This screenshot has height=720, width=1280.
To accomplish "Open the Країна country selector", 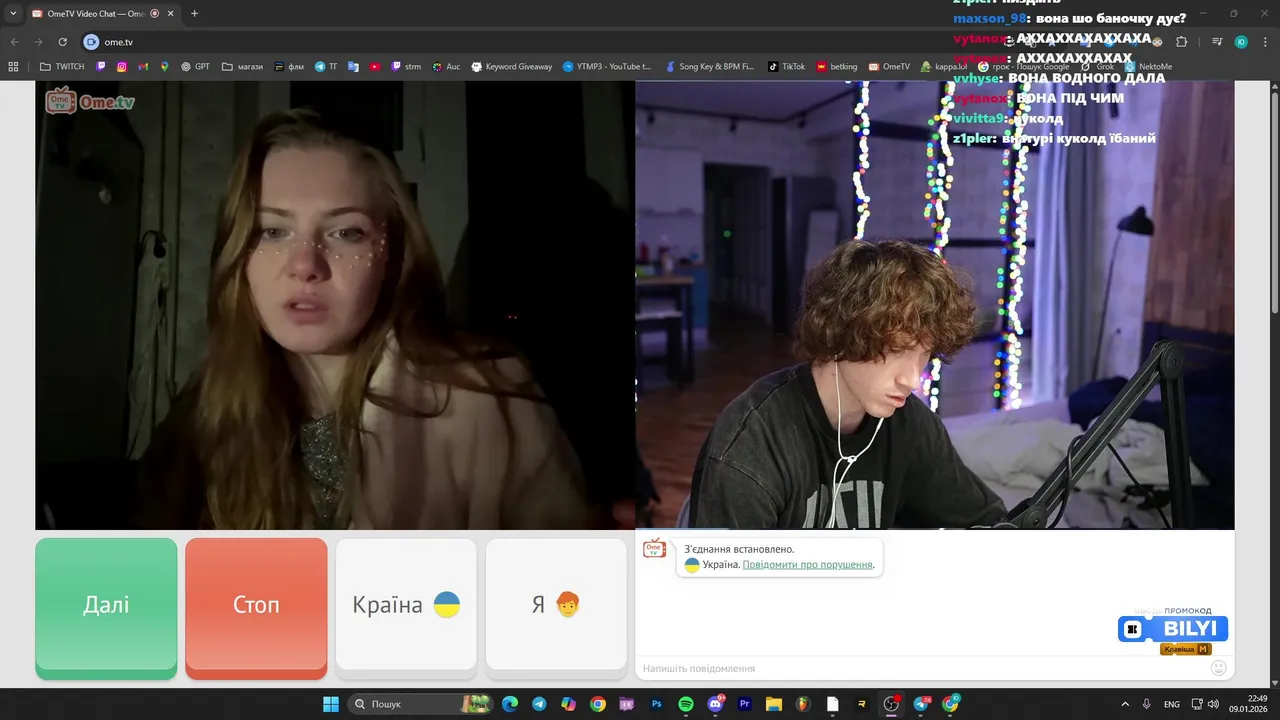I will click(406, 605).
